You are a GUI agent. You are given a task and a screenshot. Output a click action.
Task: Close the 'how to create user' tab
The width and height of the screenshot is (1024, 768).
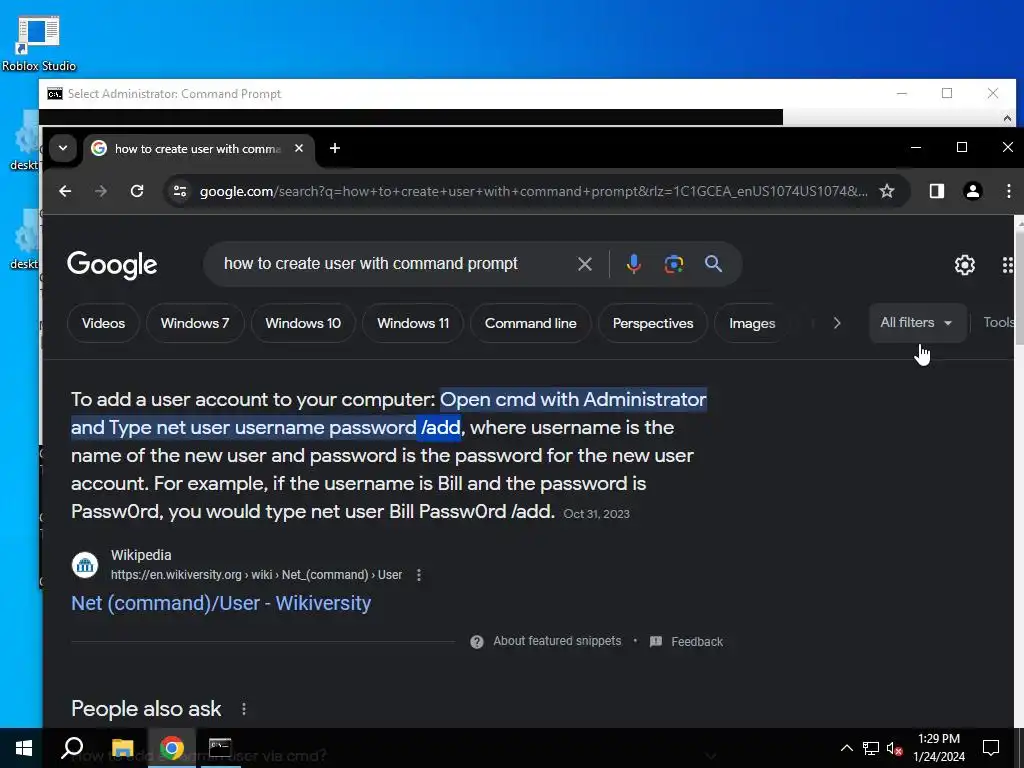click(298, 148)
